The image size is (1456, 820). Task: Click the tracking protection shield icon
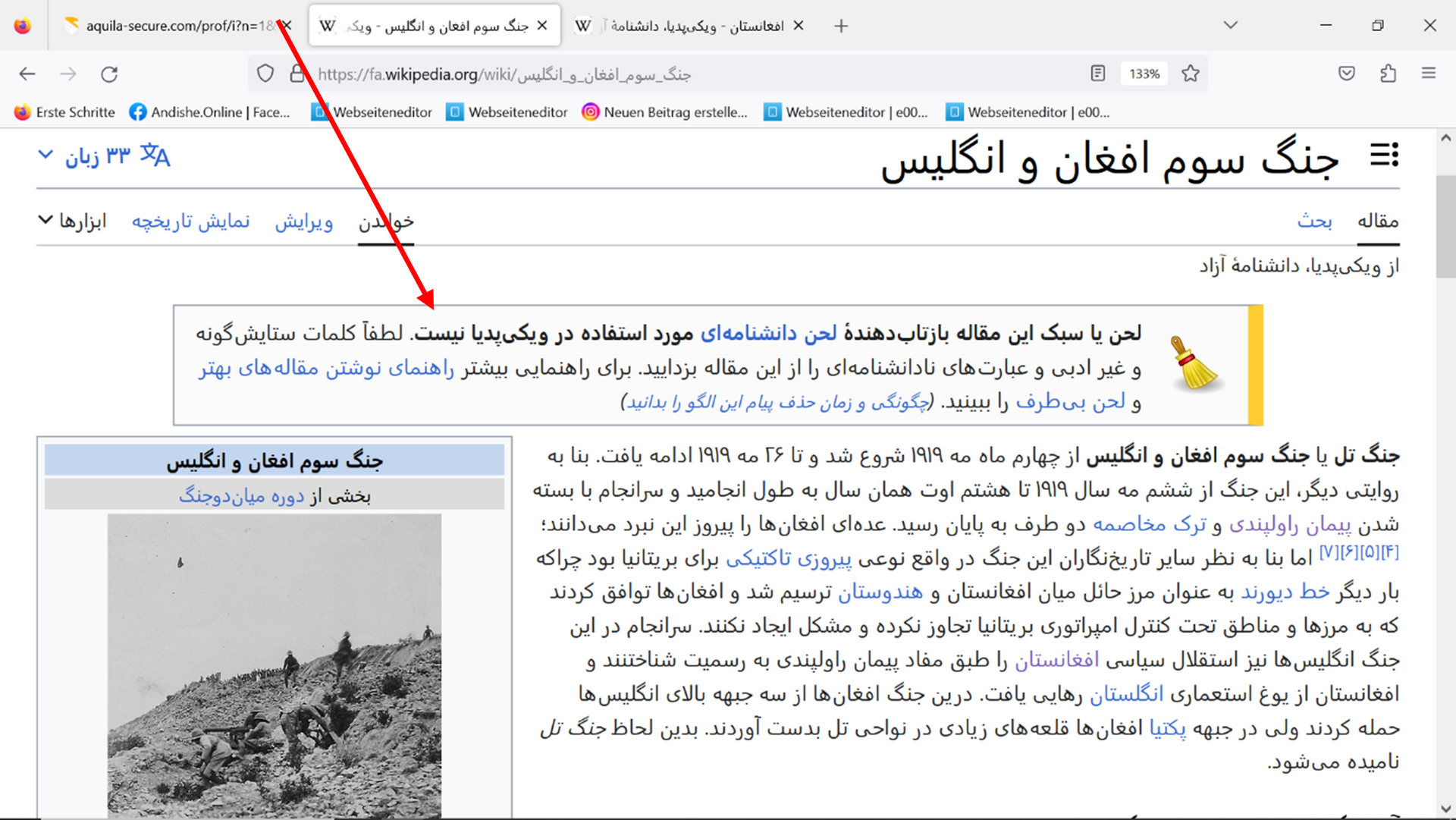pyautogui.click(x=265, y=74)
